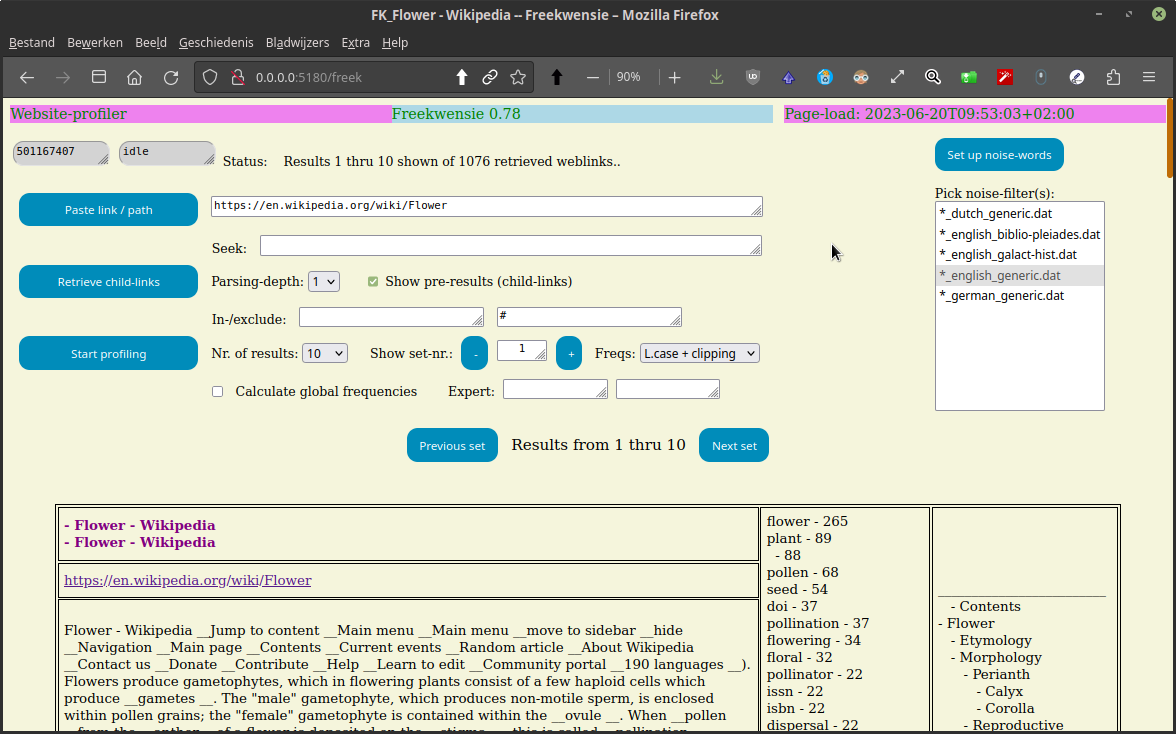Zoom out with the minus toolbar button
Screen dimensions: 1176x734
(592, 77)
